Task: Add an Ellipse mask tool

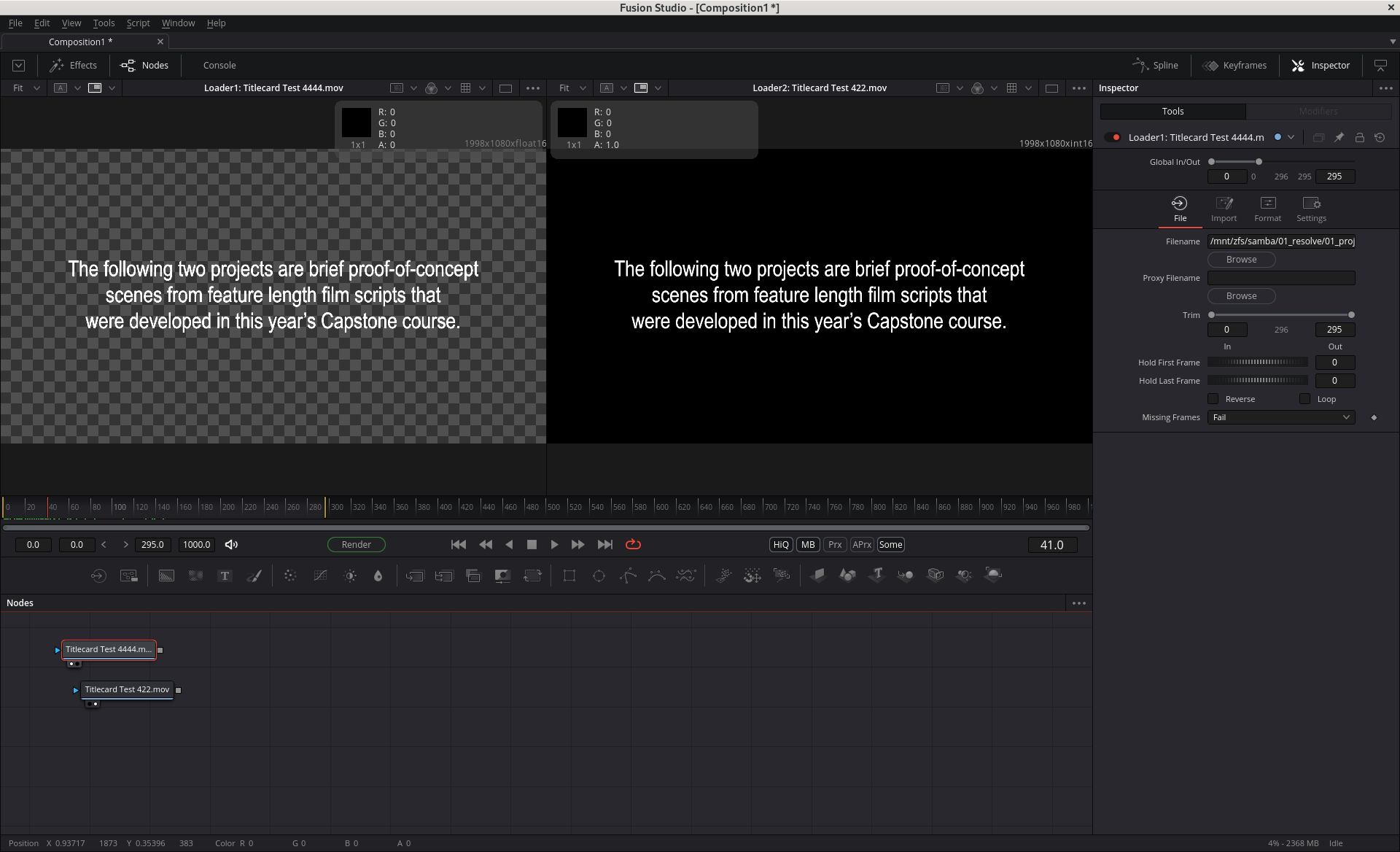Action: coord(599,576)
